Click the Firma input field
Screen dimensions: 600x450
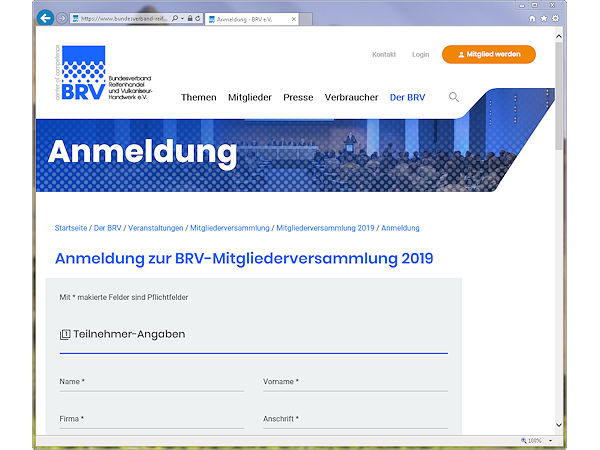pos(152,419)
